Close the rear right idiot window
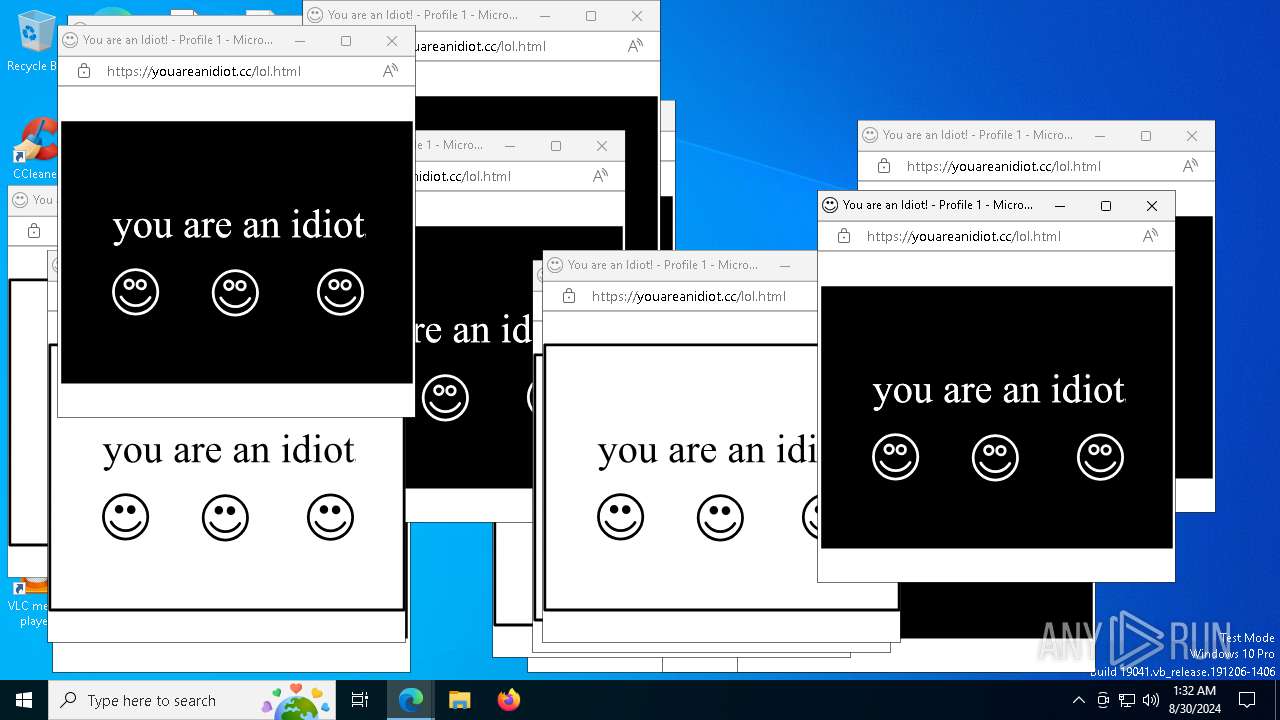This screenshot has width=1280, height=720. [1192, 136]
